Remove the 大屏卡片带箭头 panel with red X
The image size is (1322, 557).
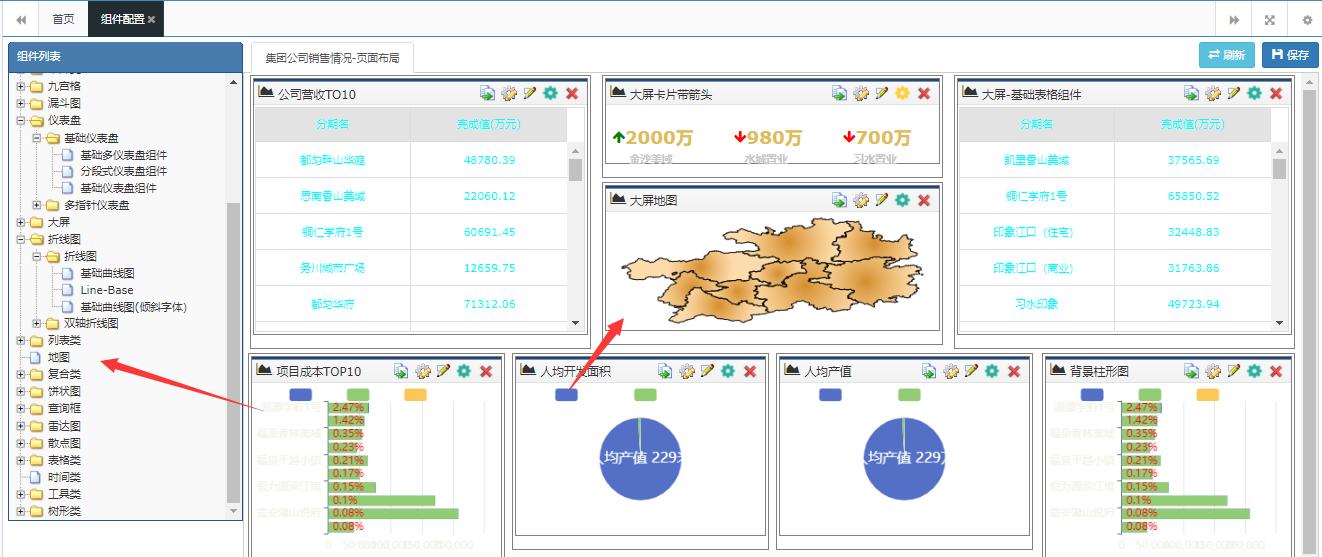point(924,93)
